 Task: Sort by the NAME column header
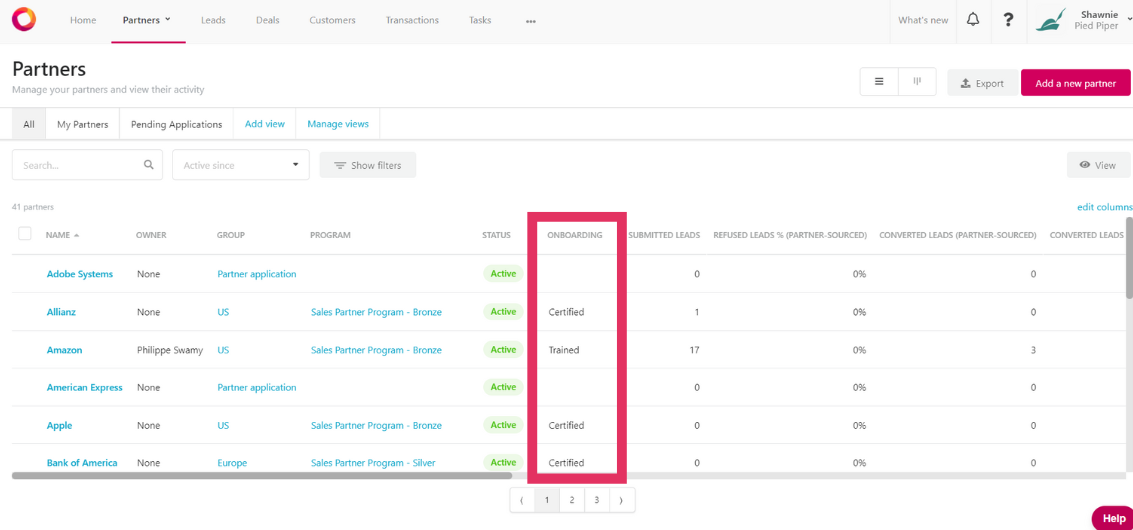[62, 235]
